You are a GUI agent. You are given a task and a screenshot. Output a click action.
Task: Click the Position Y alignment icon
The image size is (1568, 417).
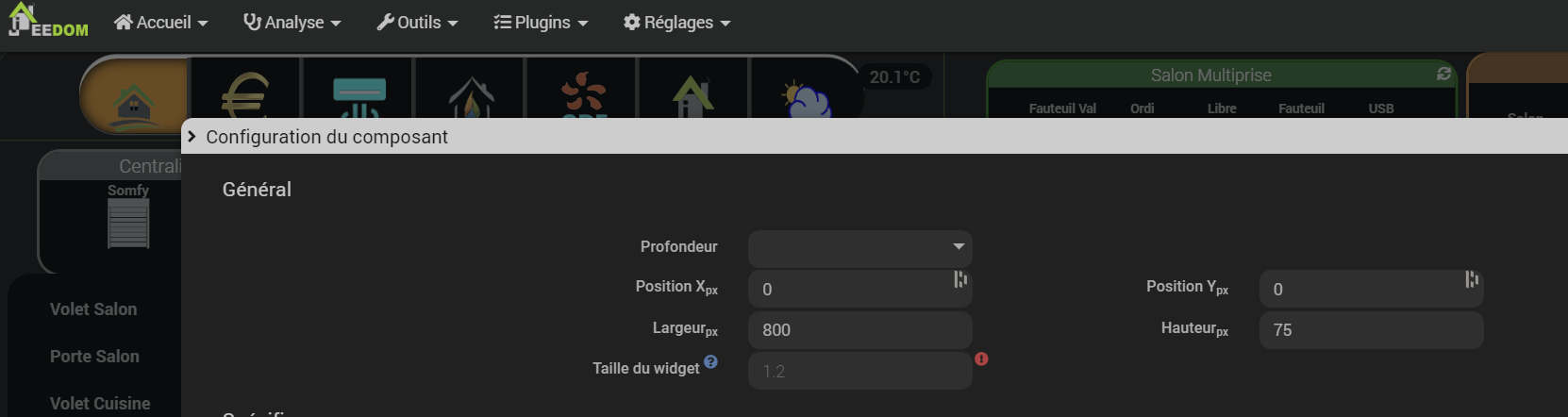click(1472, 279)
